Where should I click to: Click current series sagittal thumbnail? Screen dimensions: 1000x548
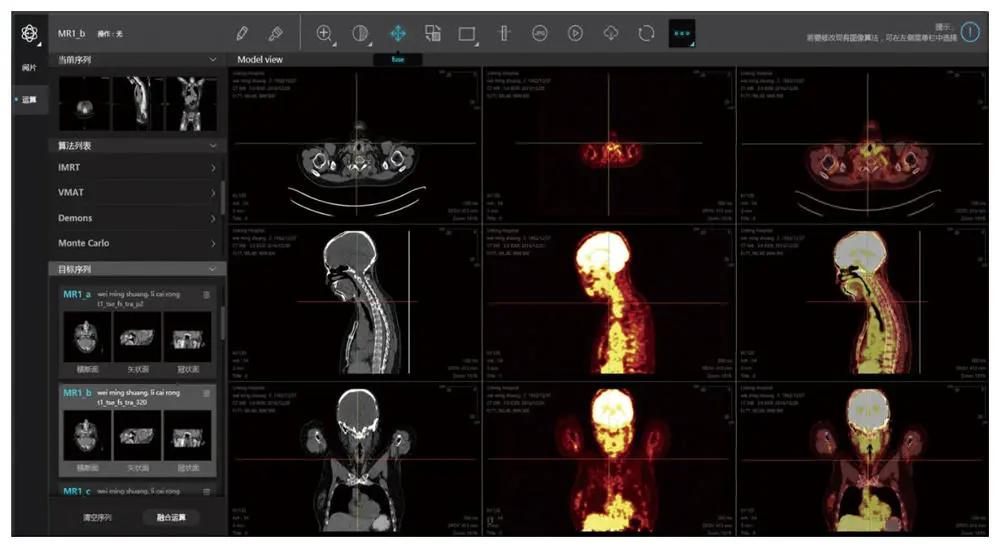tap(138, 104)
